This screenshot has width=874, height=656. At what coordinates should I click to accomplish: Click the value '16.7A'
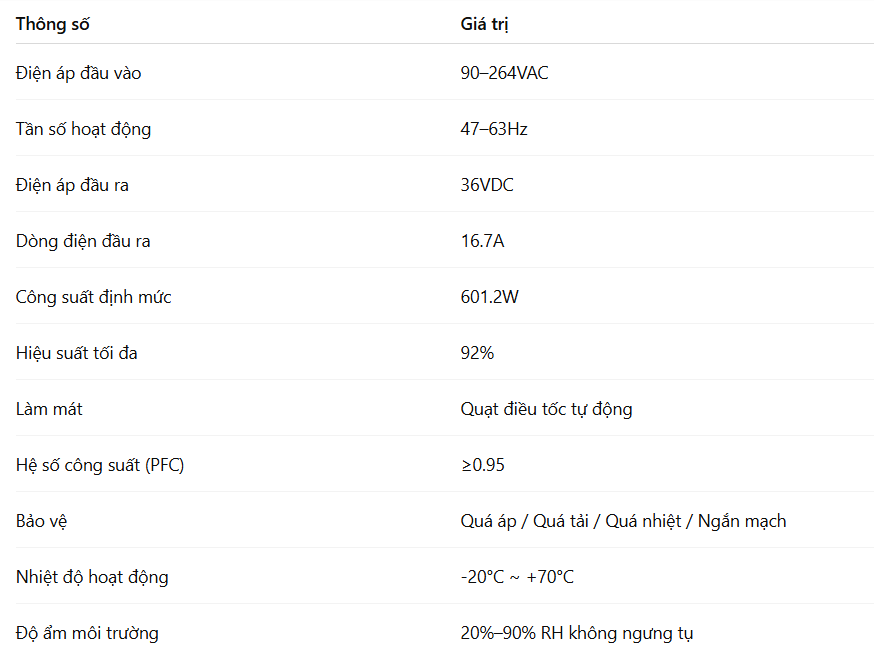482,241
